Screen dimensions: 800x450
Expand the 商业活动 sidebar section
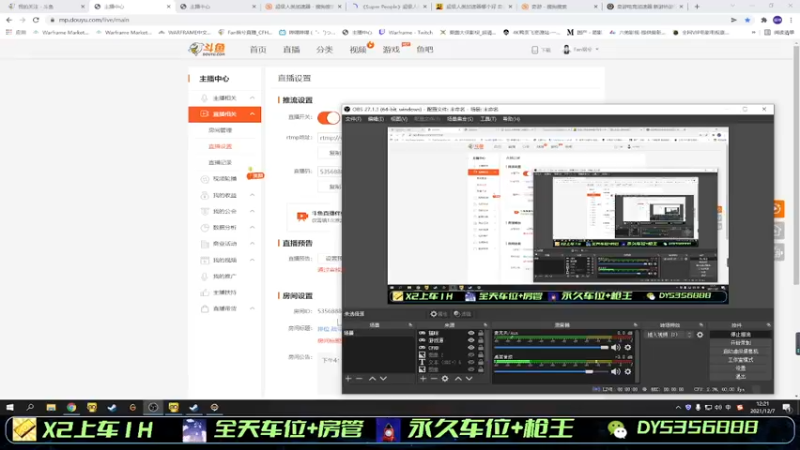point(253,244)
